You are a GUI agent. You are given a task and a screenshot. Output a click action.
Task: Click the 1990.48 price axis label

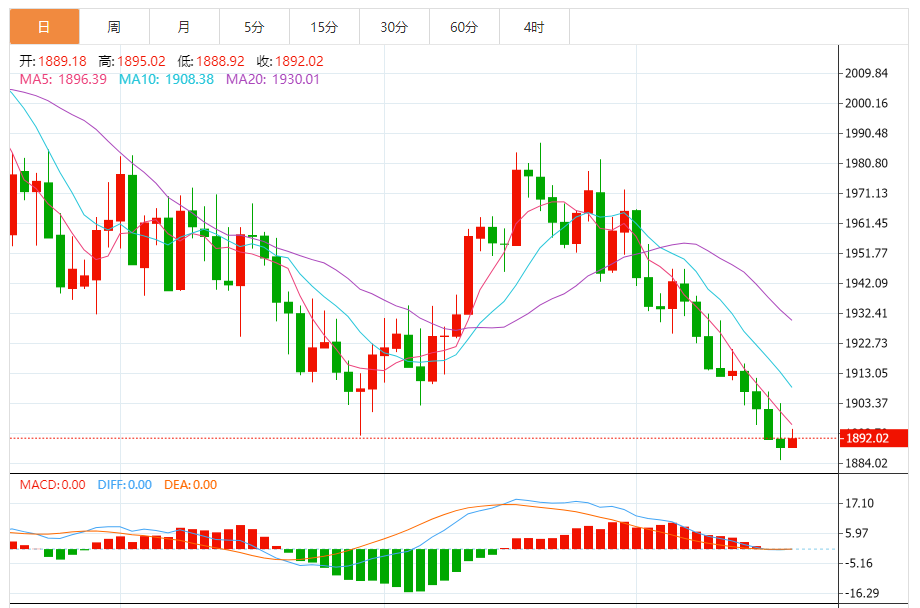pos(866,133)
